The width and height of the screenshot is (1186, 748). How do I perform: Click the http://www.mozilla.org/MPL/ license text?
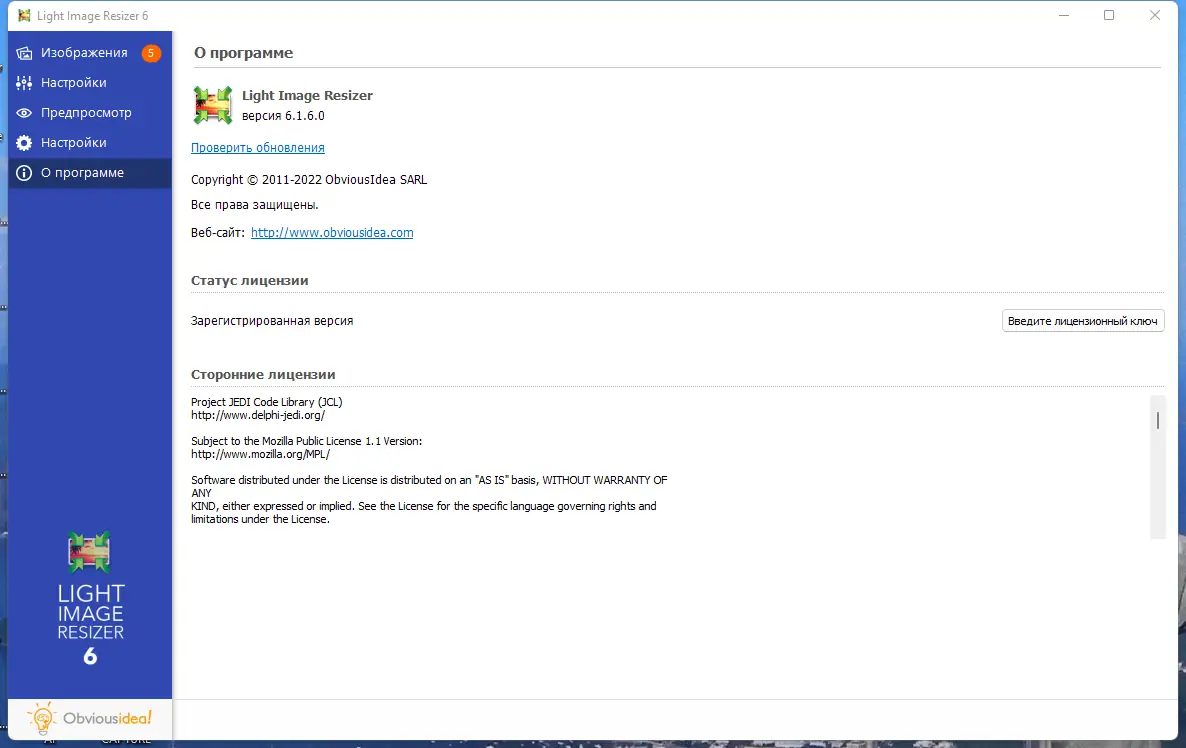(x=260, y=454)
